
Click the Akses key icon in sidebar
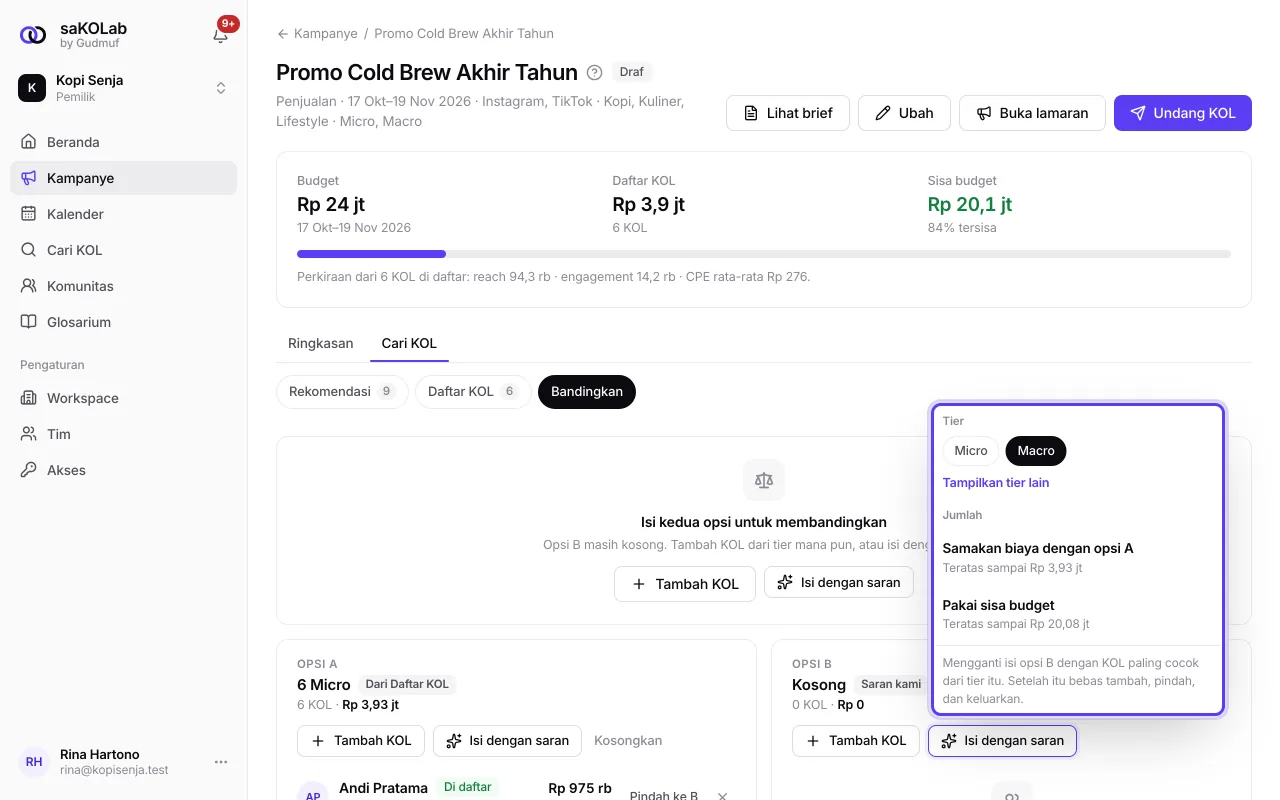(x=28, y=470)
